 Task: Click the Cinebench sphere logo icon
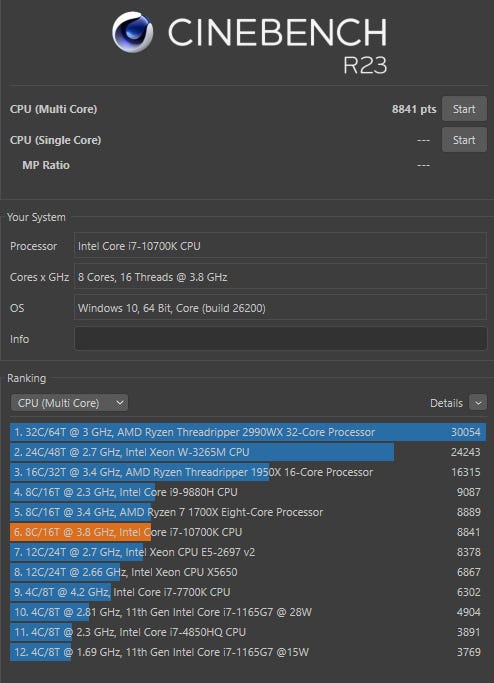132,32
